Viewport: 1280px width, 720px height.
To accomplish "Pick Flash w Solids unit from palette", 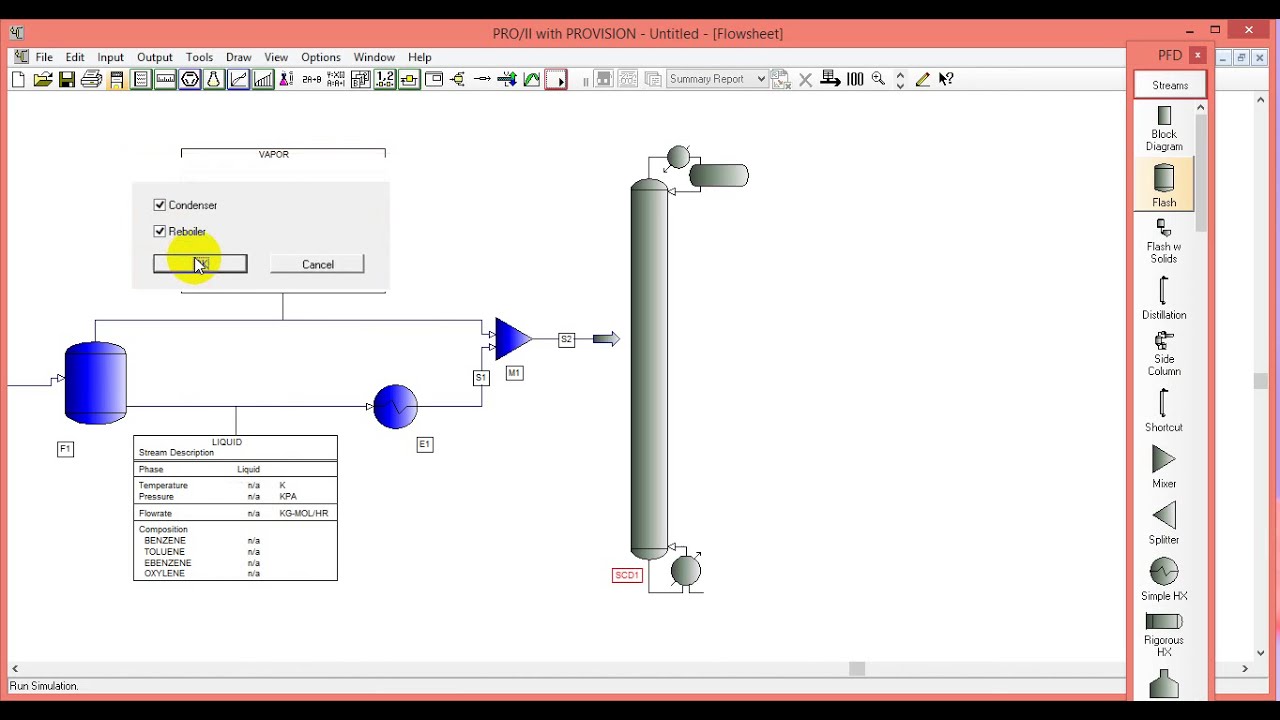I will [x=1164, y=242].
